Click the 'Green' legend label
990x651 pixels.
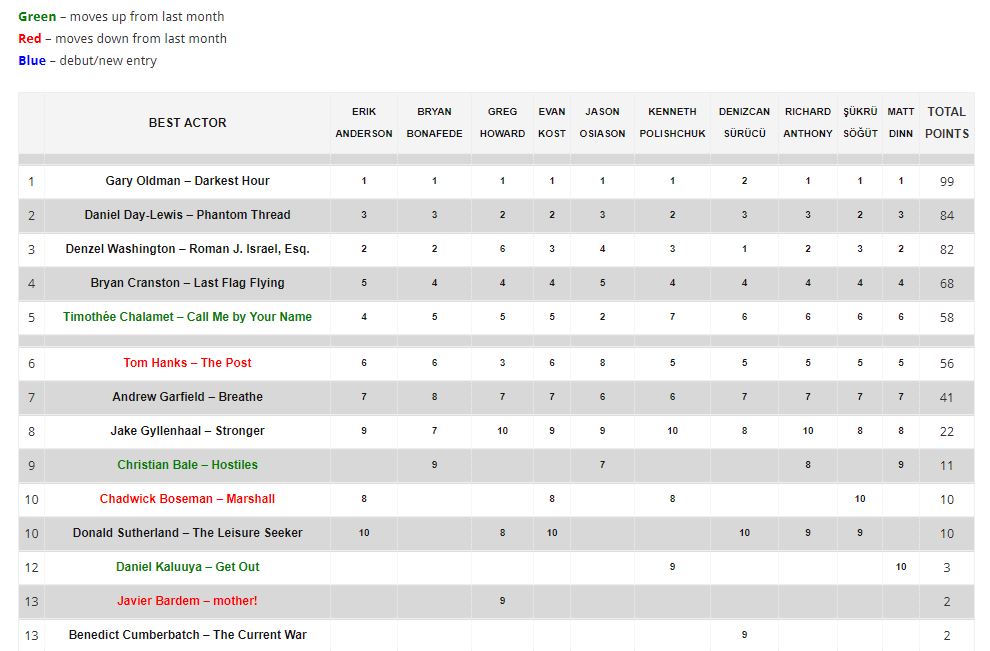point(37,16)
